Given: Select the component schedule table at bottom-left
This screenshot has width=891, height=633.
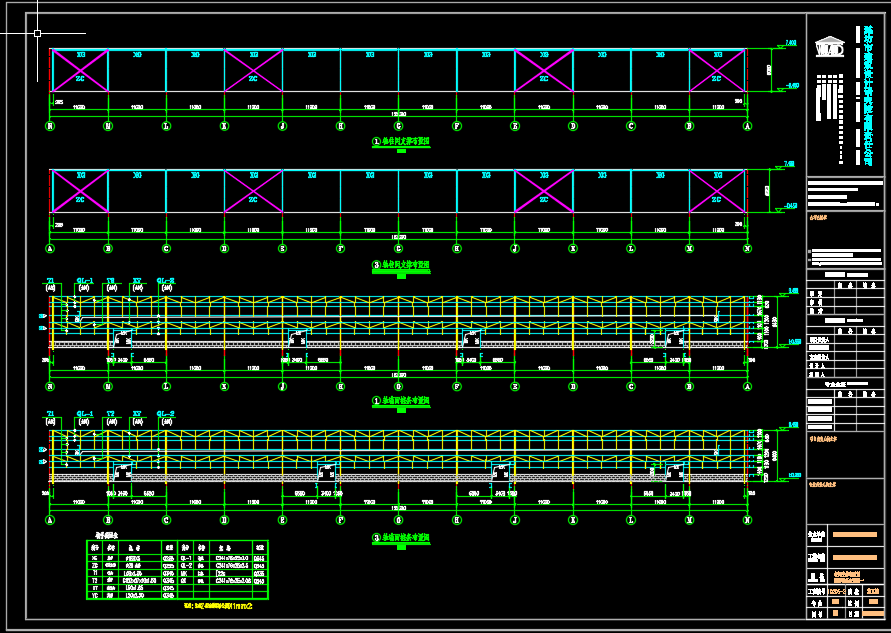Looking at the screenshot, I should tap(177, 569).
